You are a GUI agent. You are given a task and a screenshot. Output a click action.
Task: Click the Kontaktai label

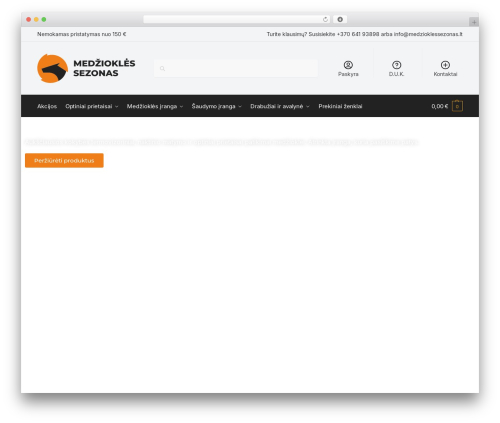tap(445, 74)
